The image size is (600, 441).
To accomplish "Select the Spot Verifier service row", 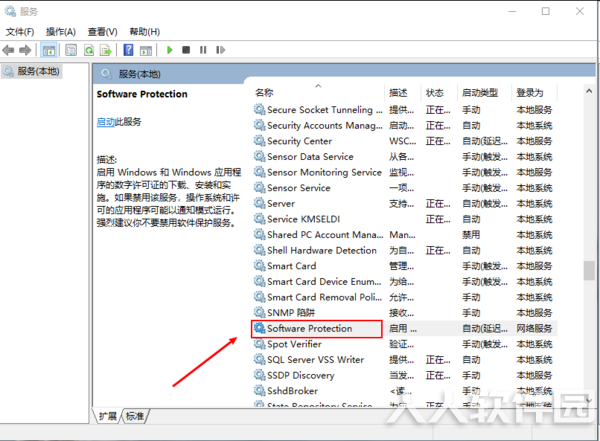I will tap(404, 344).
